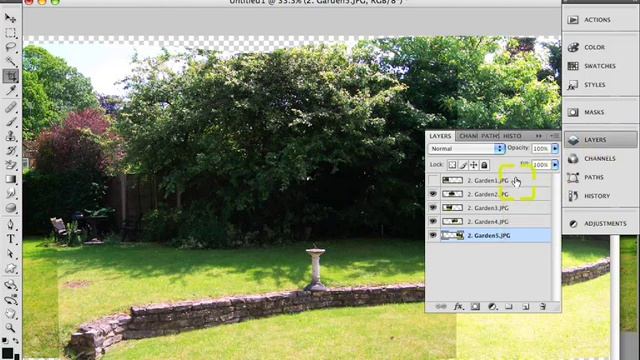Reset to default foreground/background colors
The width and height of the screenshot is (640, 360).
tap(5, 340)
